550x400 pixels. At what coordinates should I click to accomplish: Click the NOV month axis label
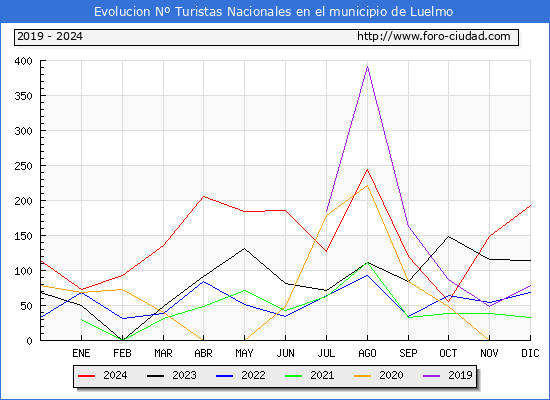tap(489, 353)
